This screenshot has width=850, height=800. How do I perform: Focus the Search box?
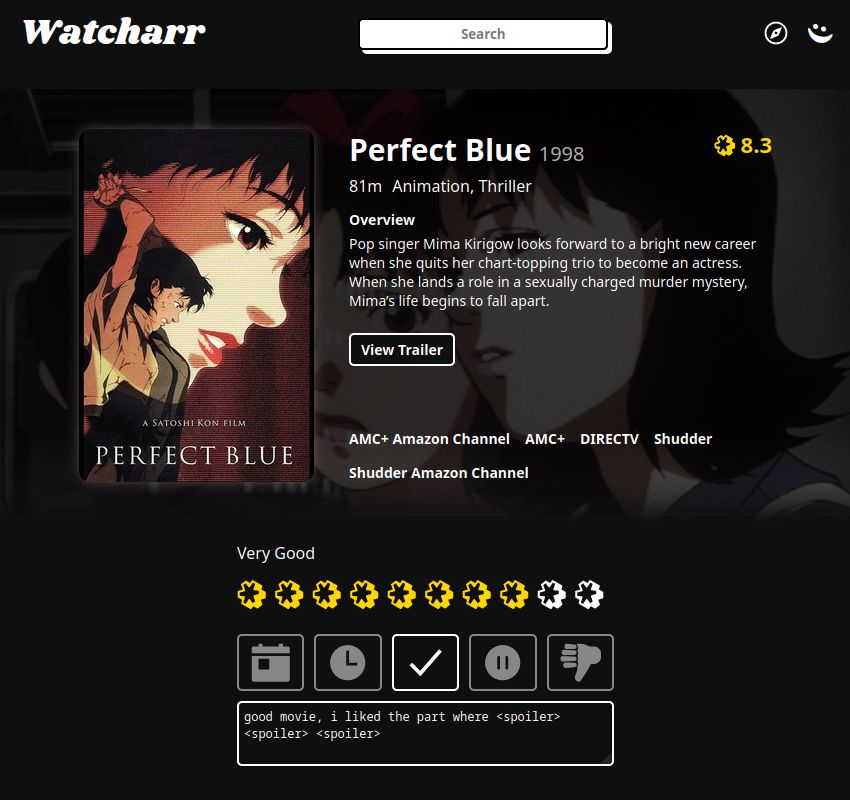pyautogui.click(x=483, y=34)
